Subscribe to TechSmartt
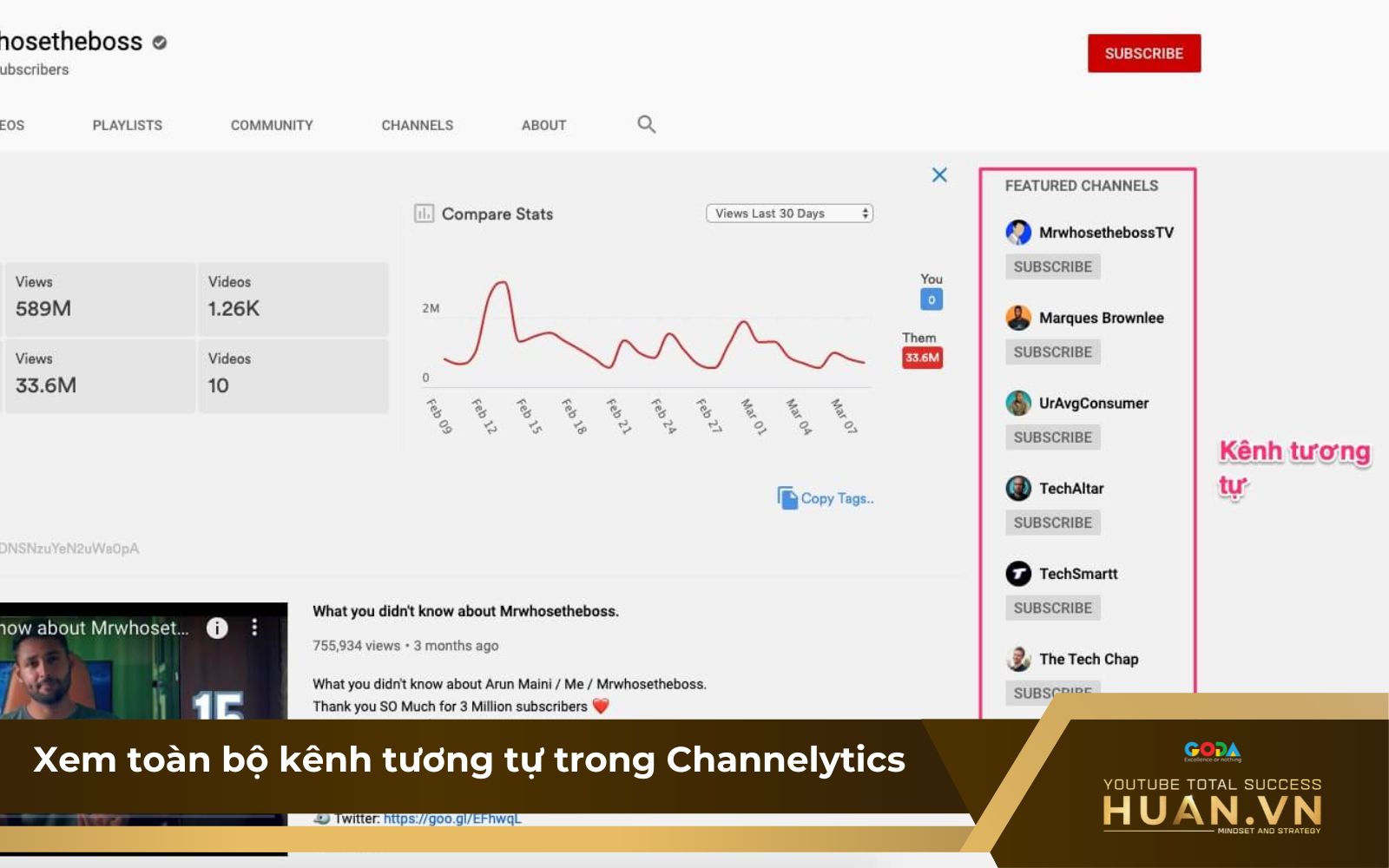This screenshot has width=1389, height=868. click(1053, 608)
